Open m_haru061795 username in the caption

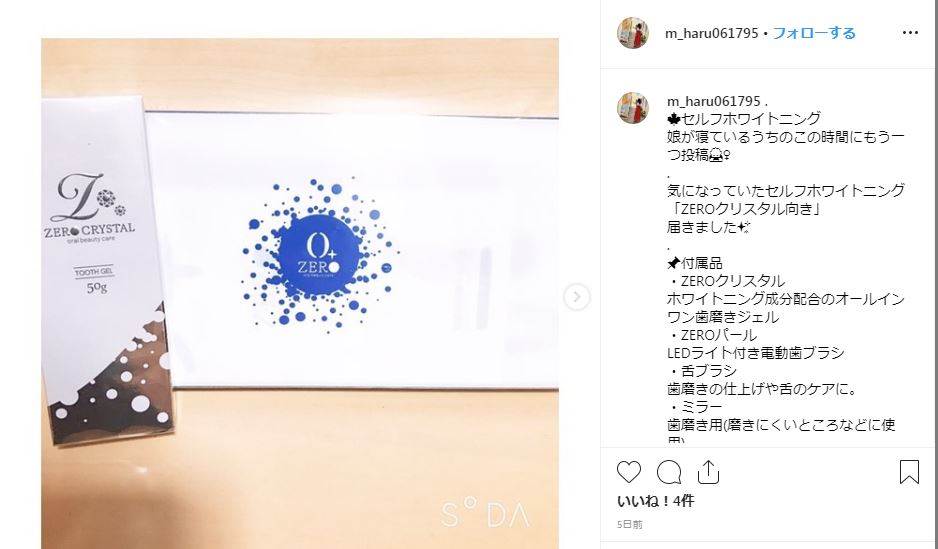[x=714, y=101]
